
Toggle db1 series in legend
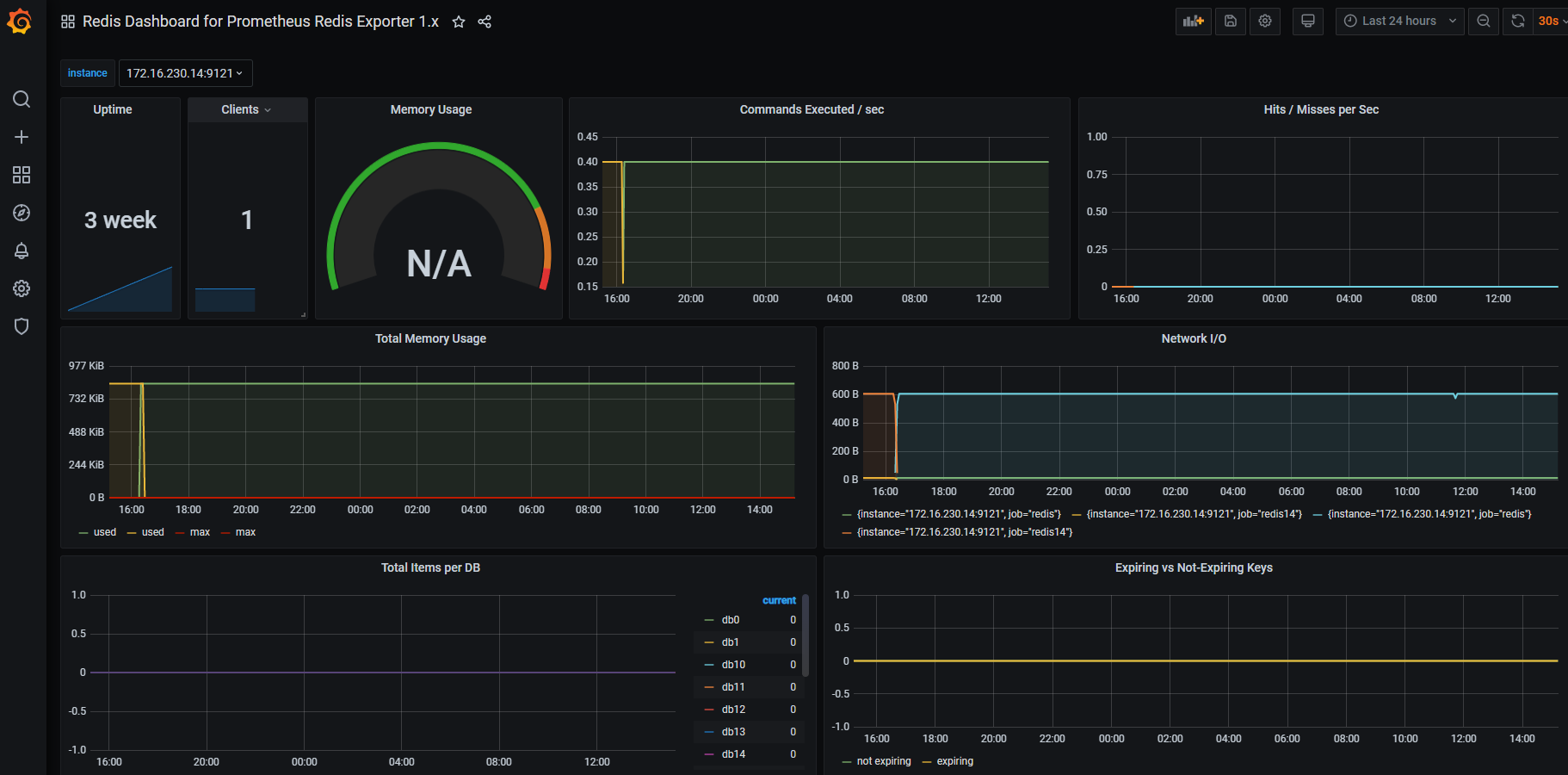click(x=731, y=642)
